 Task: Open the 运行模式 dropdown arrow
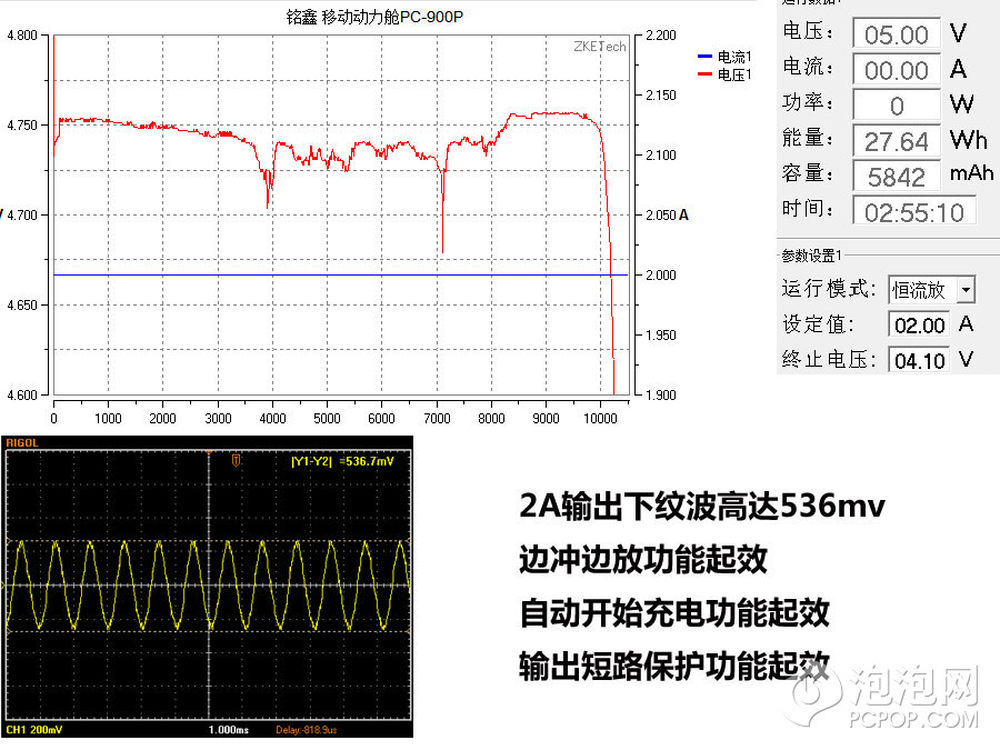tap(966, 290)
